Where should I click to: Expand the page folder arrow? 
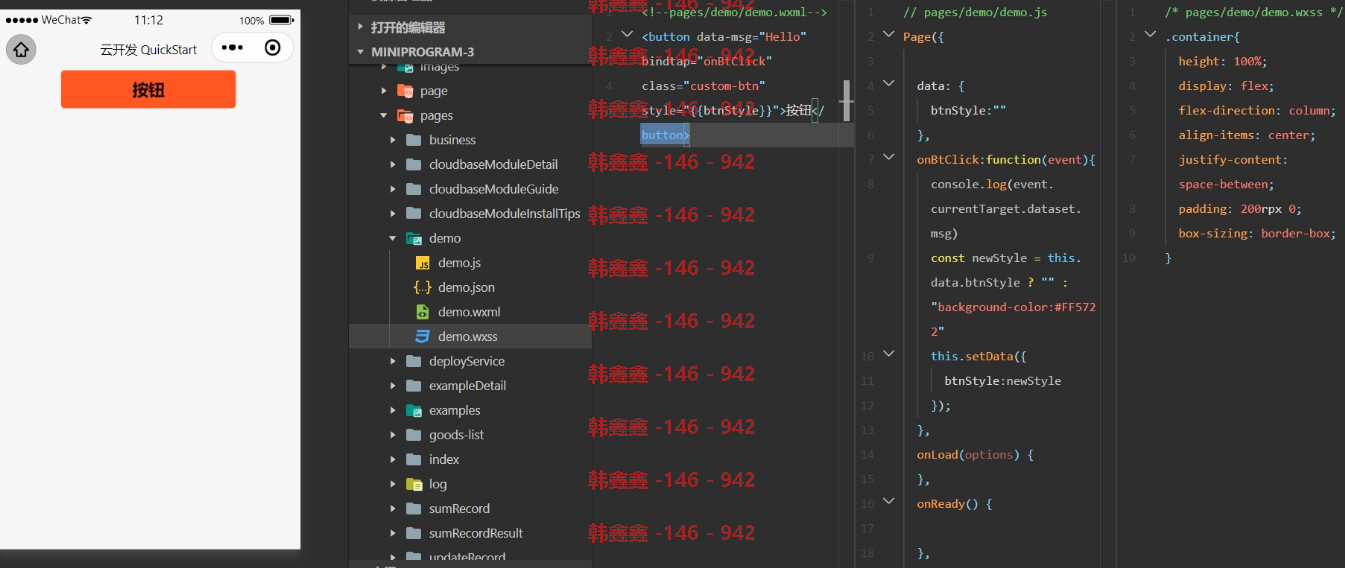point(384,91)
